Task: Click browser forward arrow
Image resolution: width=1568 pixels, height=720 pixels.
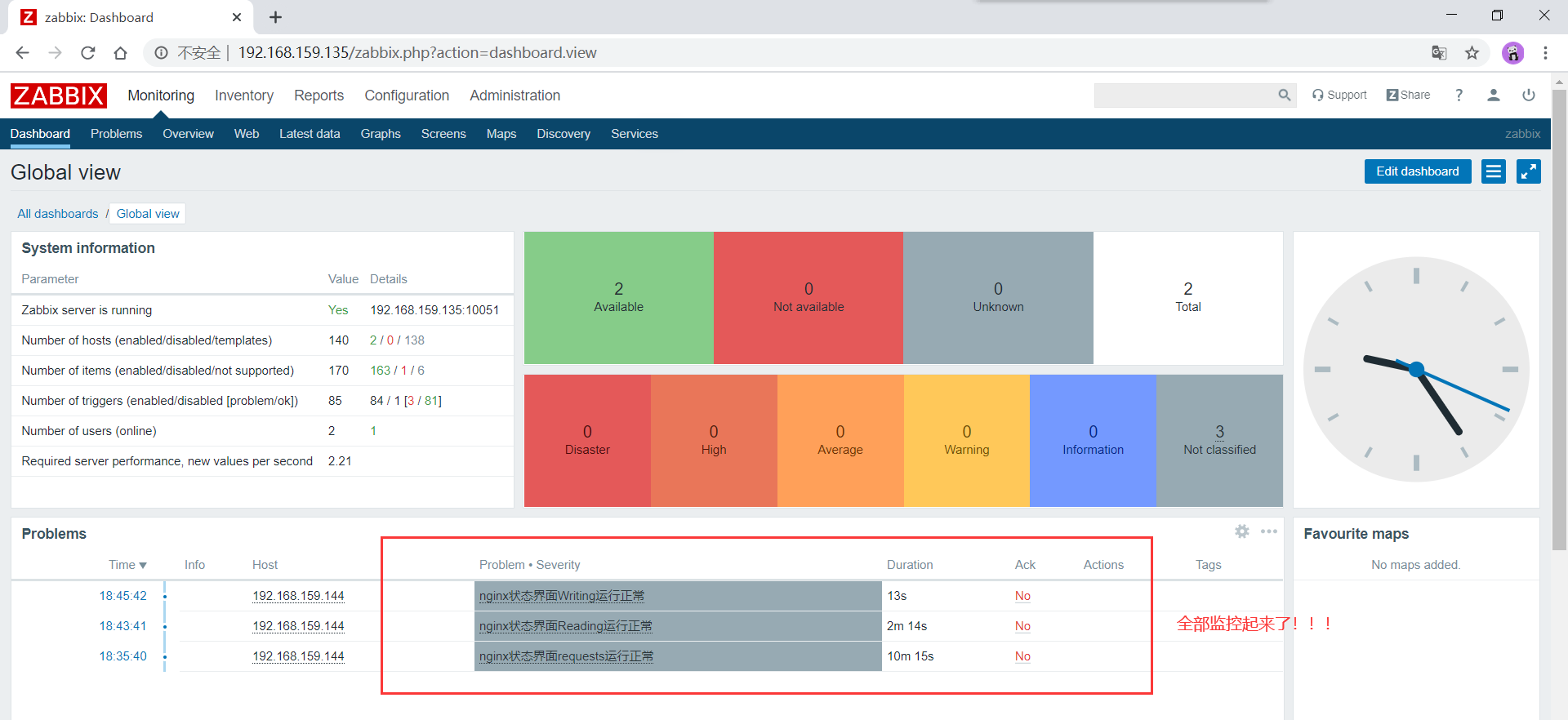Action: (x=55, y=53)
